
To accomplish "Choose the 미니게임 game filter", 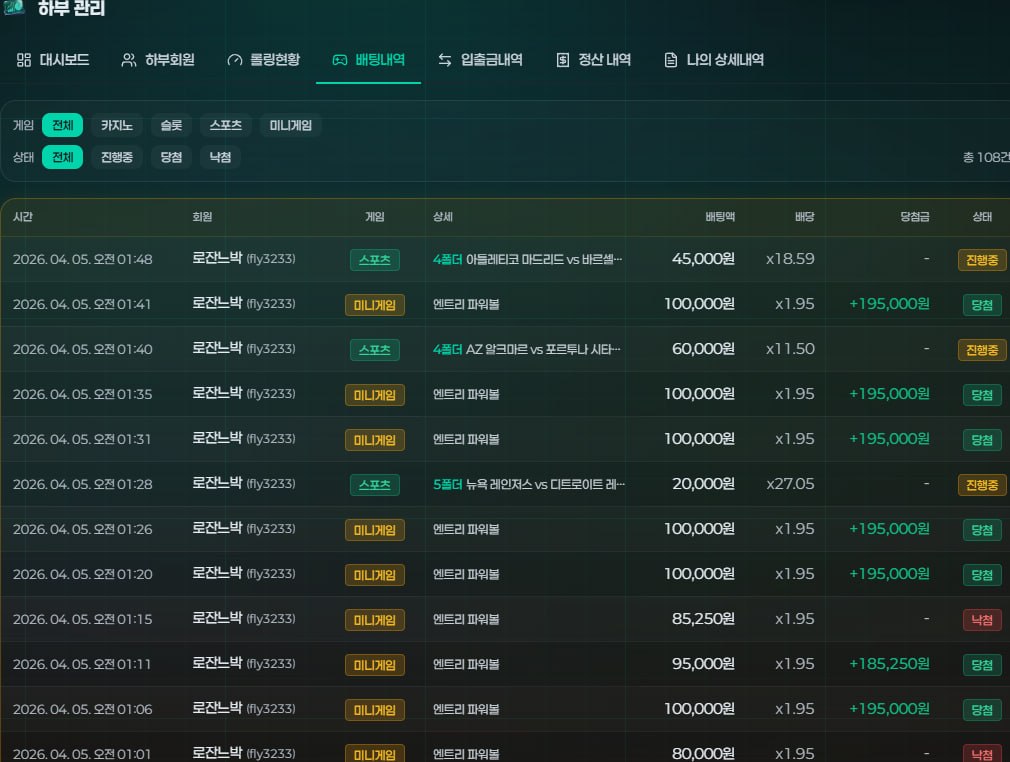I will tap(291, 126).
